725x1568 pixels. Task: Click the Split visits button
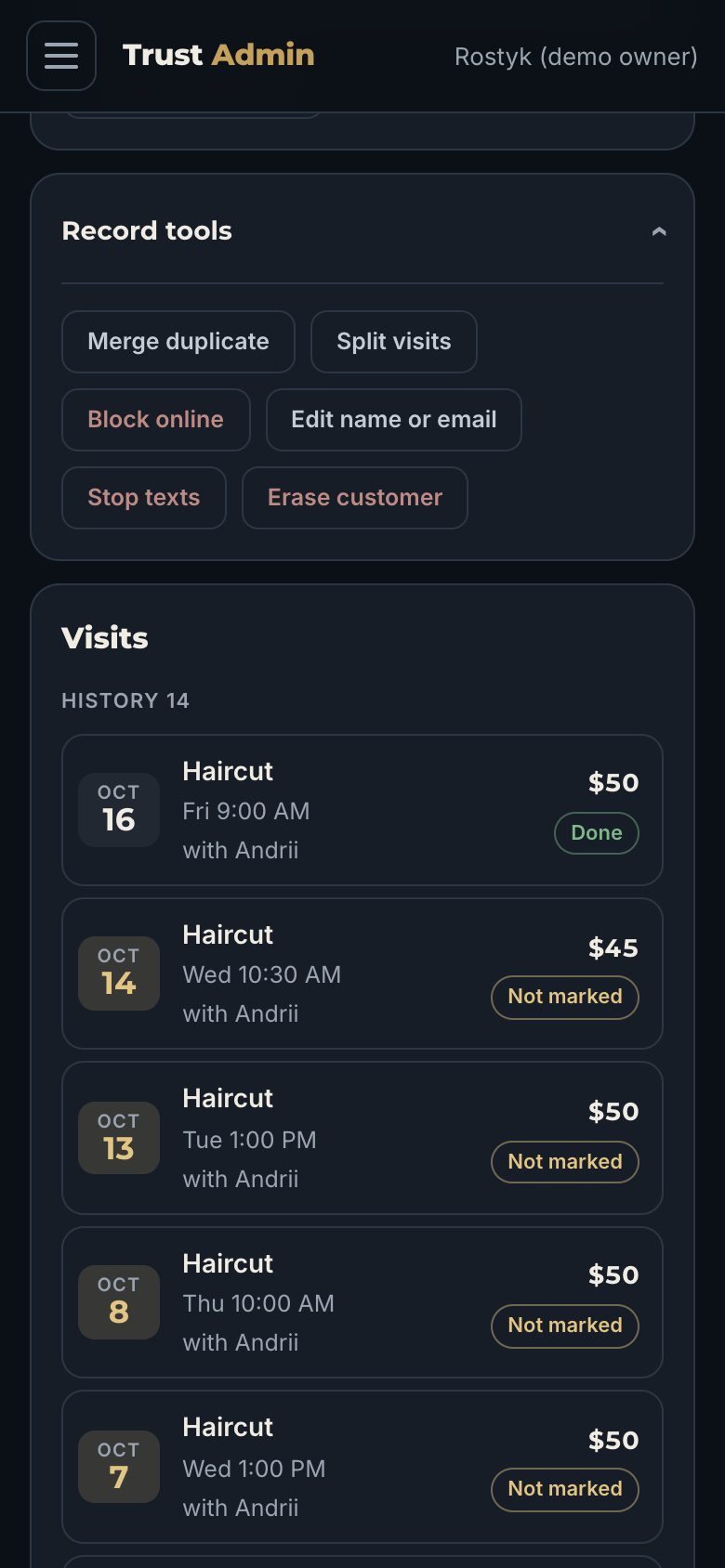click(394, 342)
